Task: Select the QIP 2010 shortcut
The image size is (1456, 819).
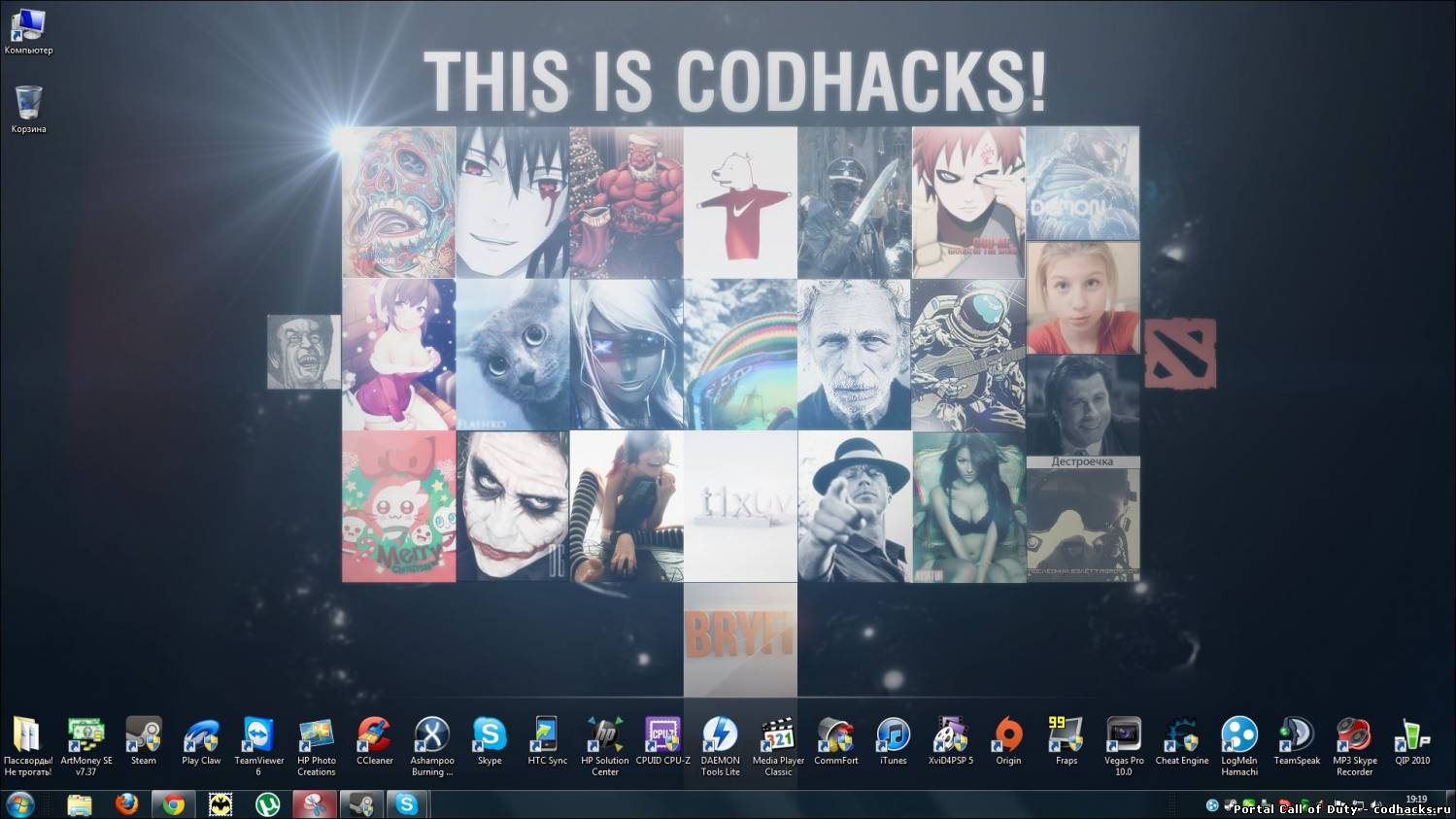Action: point(1412,741)
